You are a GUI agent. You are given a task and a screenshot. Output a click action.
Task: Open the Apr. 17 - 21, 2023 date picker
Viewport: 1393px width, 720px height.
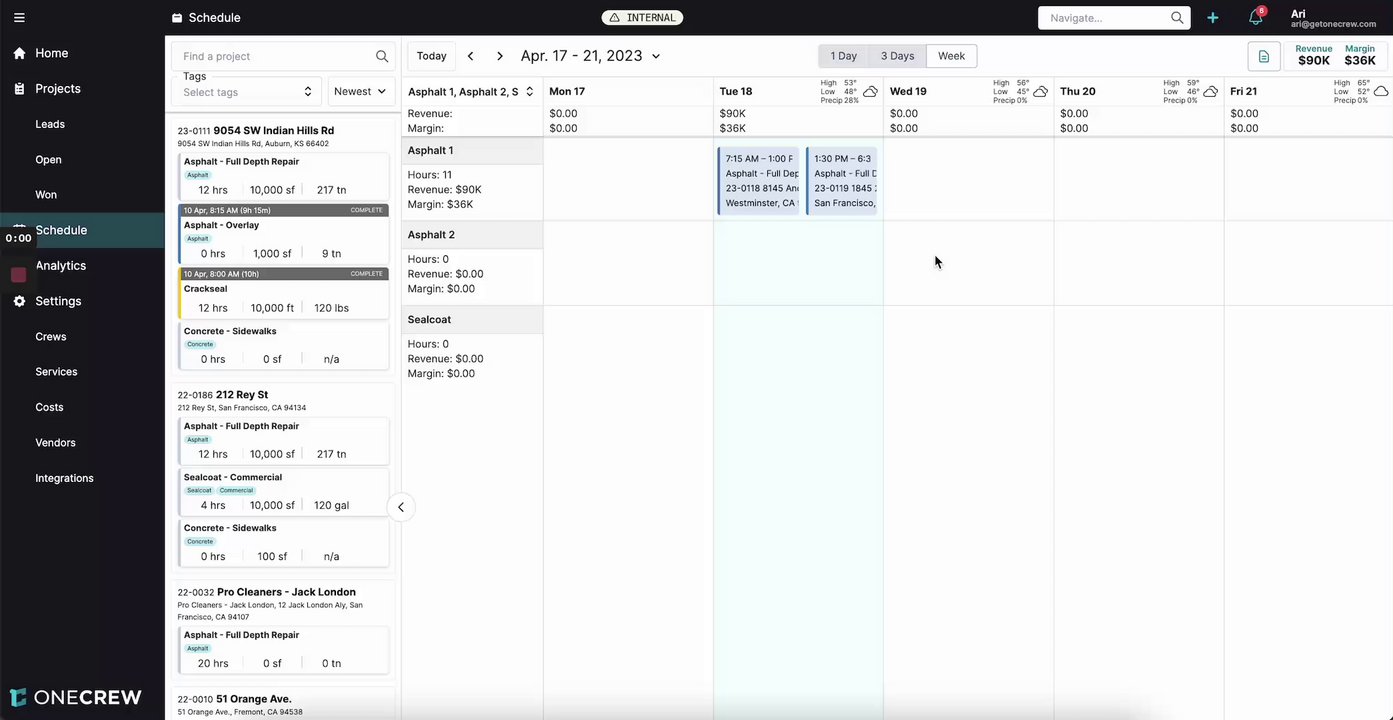pos(590,56)
